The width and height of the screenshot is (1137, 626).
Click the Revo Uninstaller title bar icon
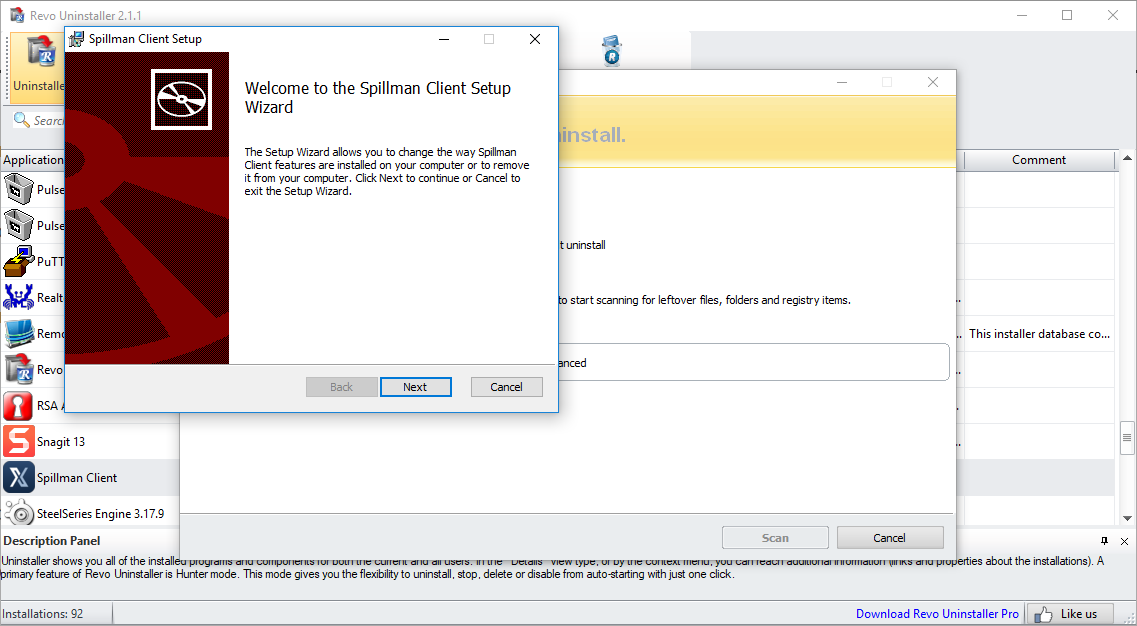pyautogui.click(x=17, y=15)
